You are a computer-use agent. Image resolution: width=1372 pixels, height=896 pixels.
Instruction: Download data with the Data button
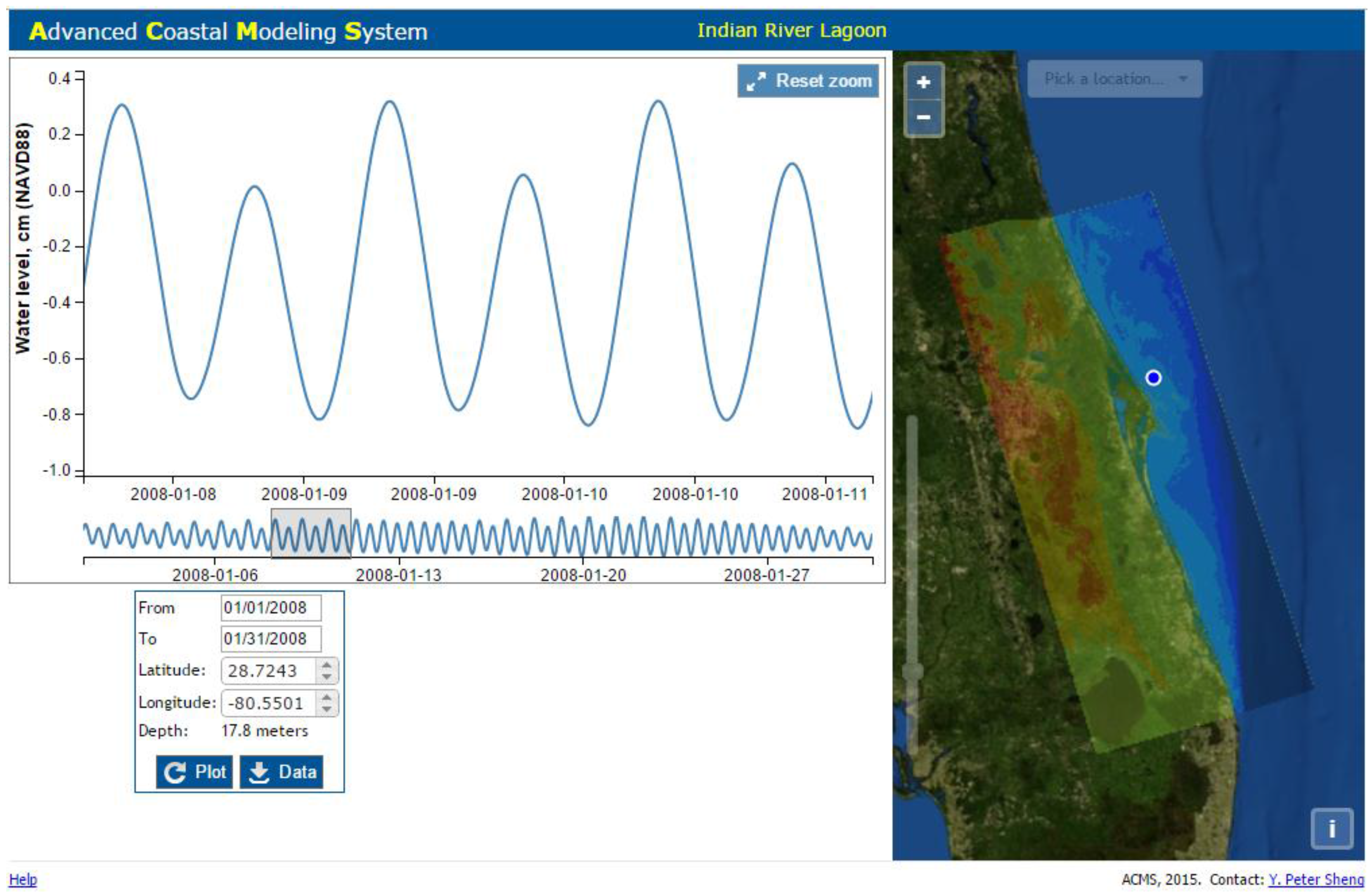pyautogui.click(x=281, y=771)
